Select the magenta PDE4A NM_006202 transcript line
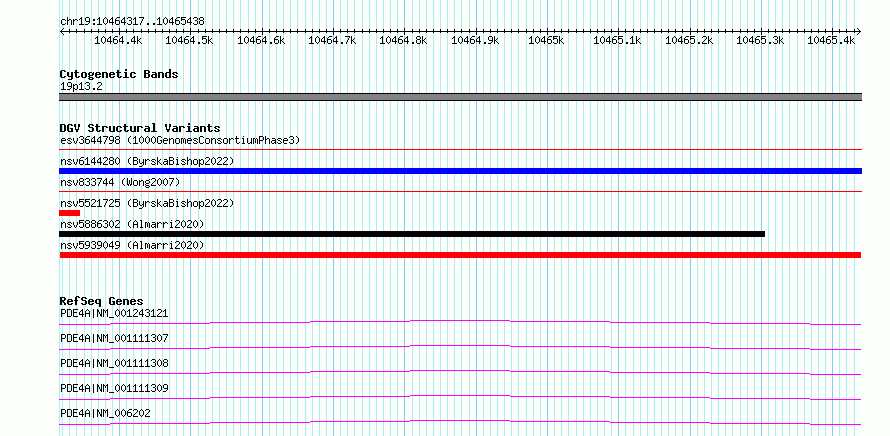 coord(460,422)
